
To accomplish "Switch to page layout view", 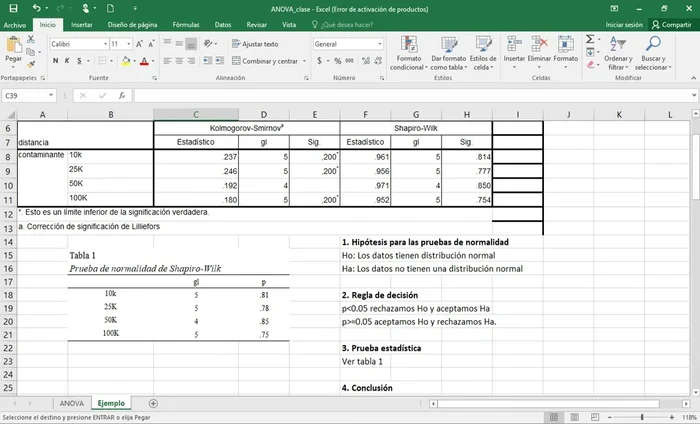I will 575,417.
